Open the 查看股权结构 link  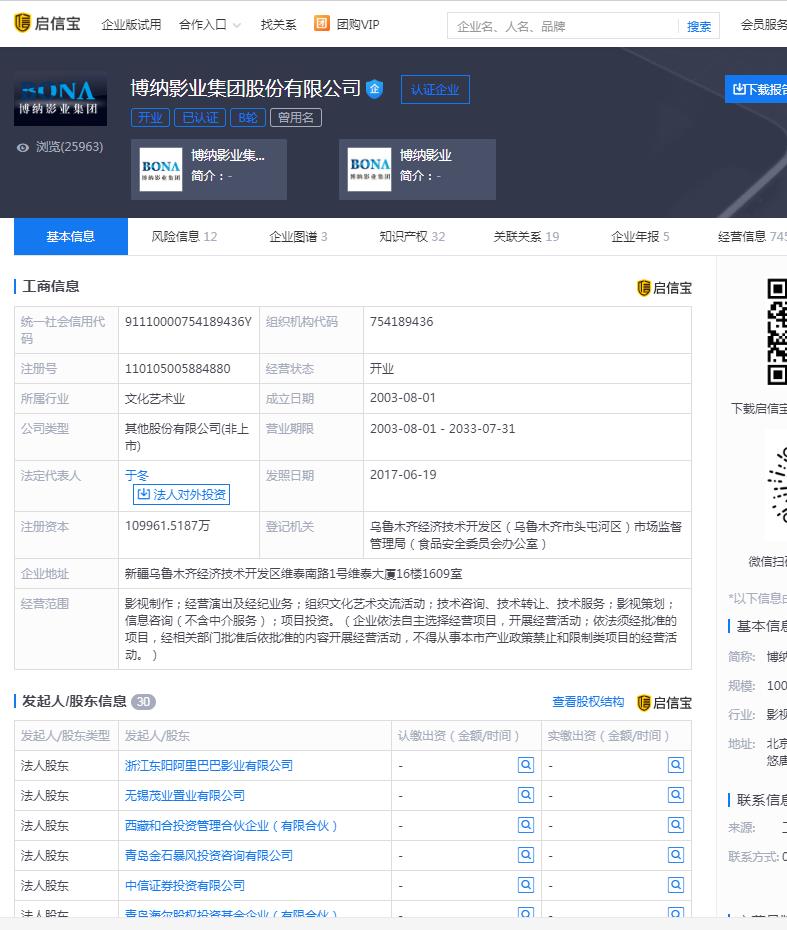click(588, 702)
